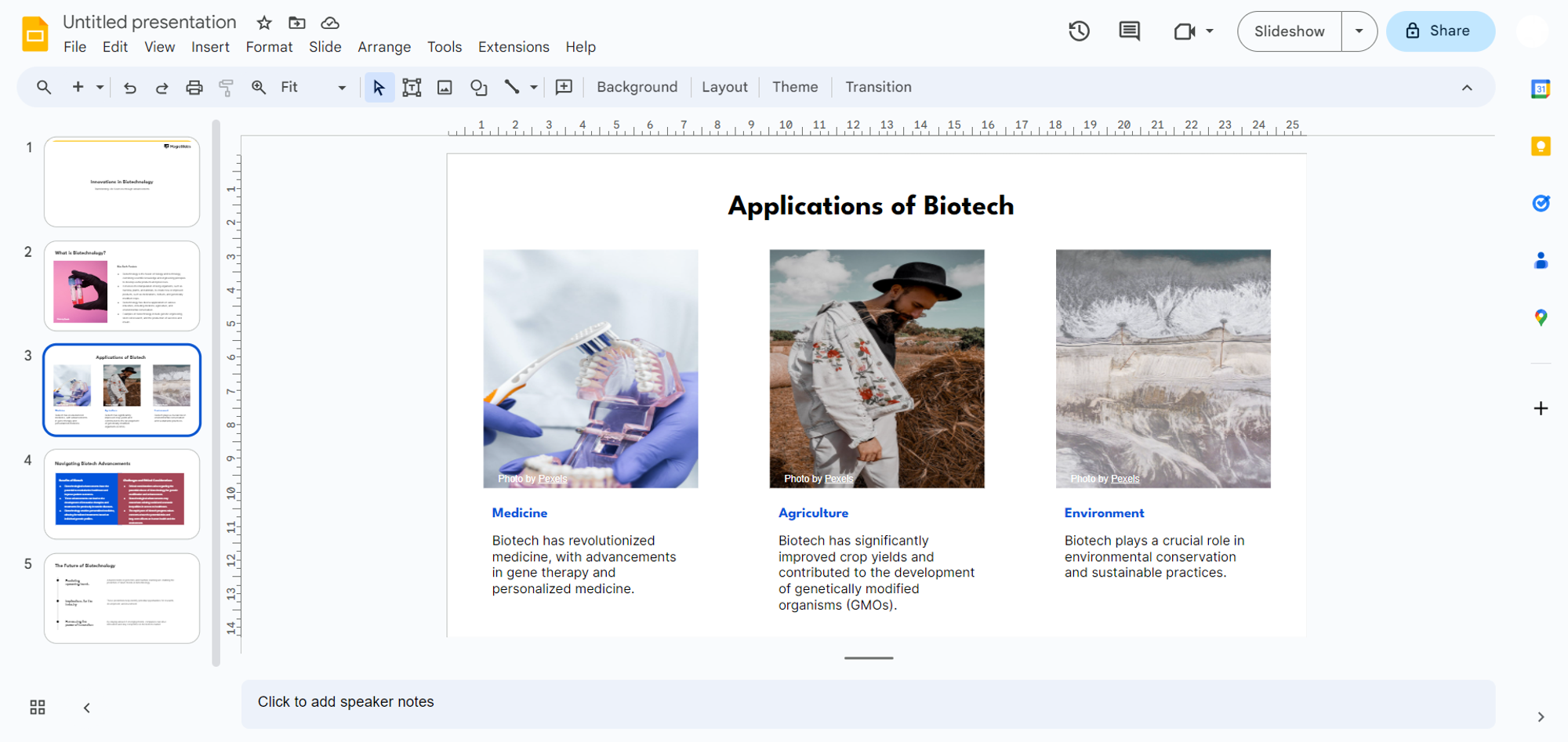Screen dimensions: 1568x742
Task: Search the menus magnifier icon
Action: pos(44,87)
